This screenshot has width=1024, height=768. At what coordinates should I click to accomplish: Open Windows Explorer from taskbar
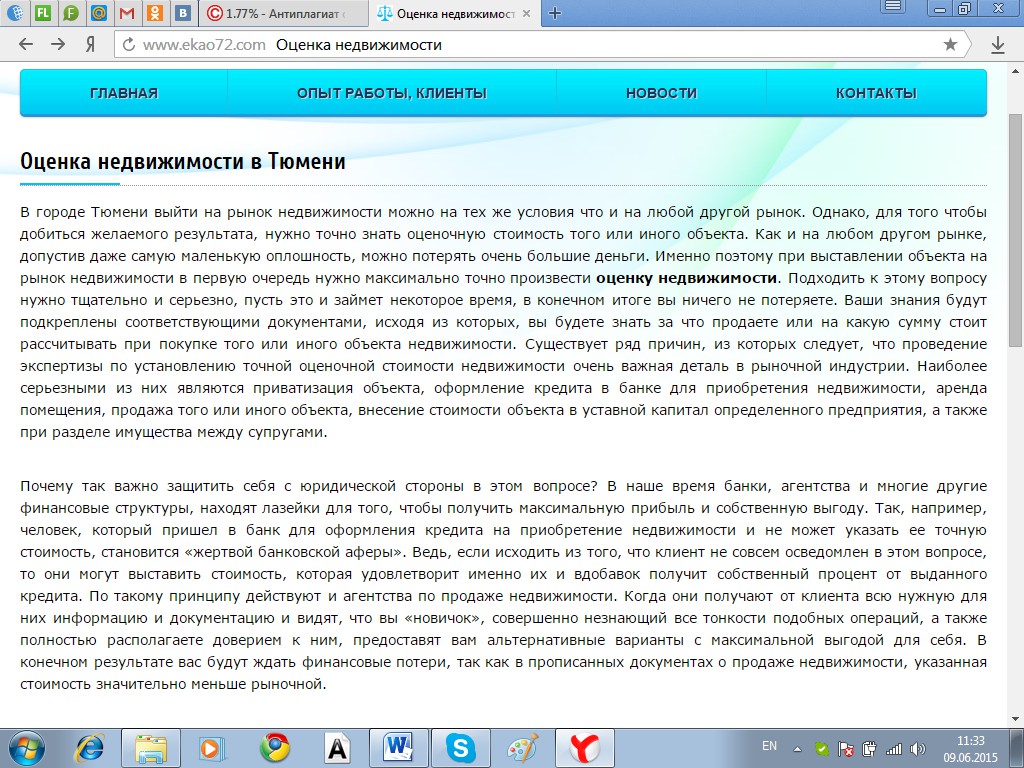151,748
